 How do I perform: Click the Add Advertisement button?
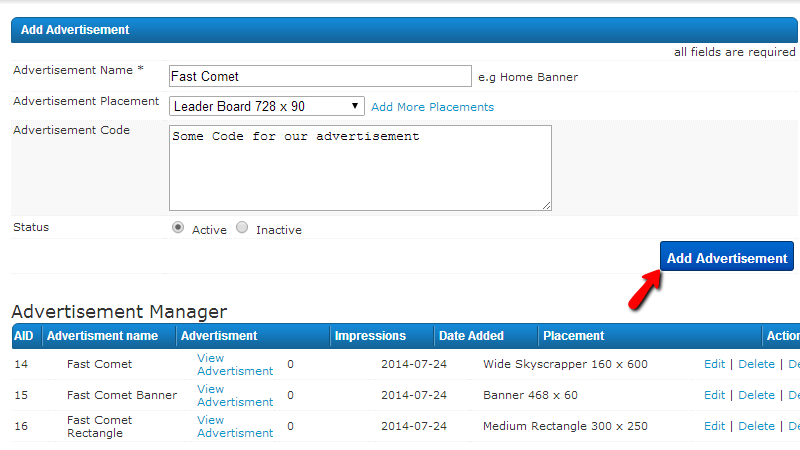click(727, 258)
